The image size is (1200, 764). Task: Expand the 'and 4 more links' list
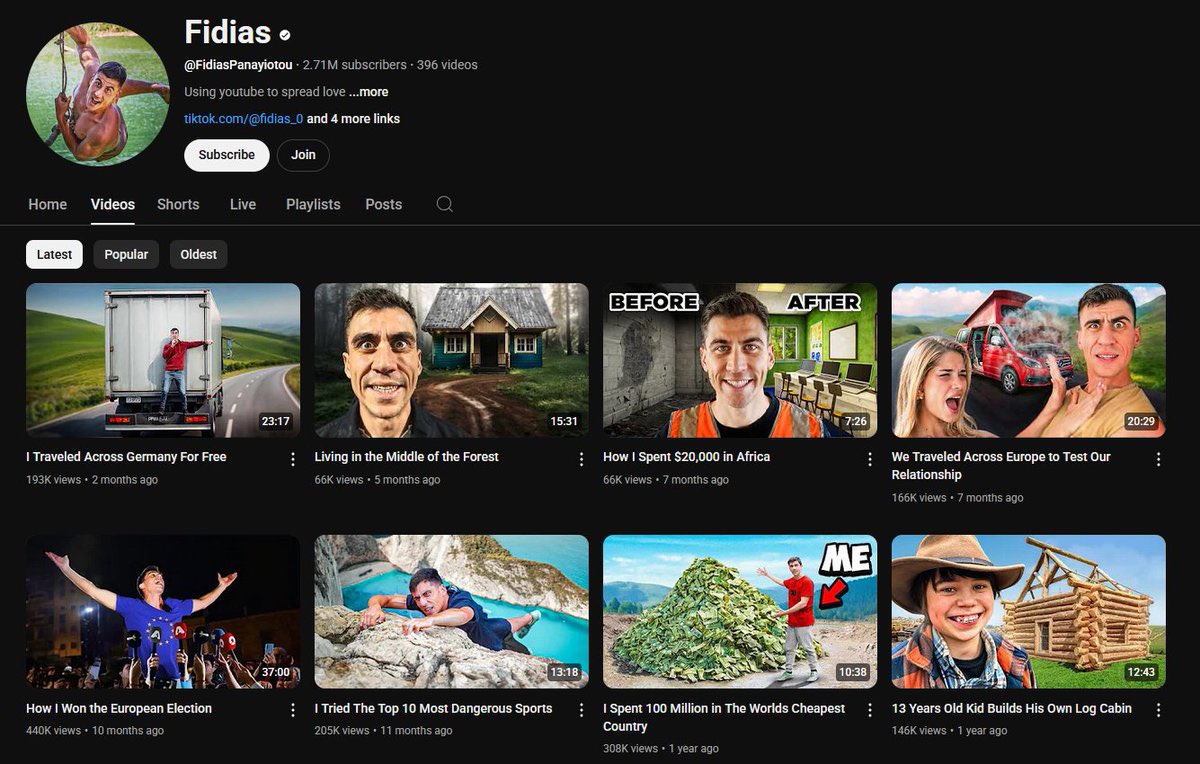pyautogui.click(x=353, y=119)
